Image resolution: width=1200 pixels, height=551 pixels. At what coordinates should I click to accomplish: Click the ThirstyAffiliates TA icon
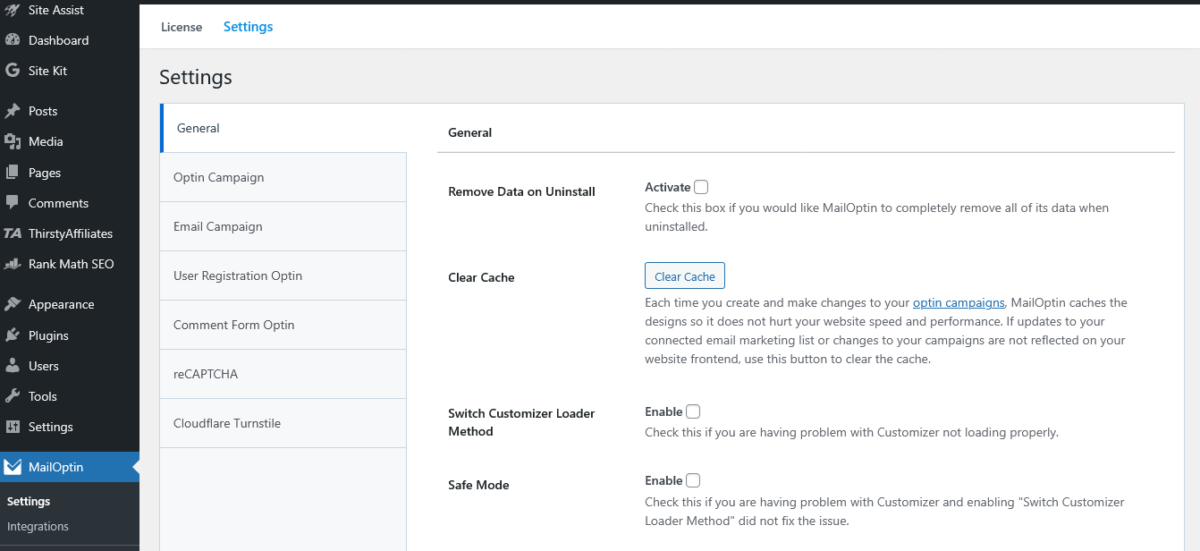tap(13, 234)
